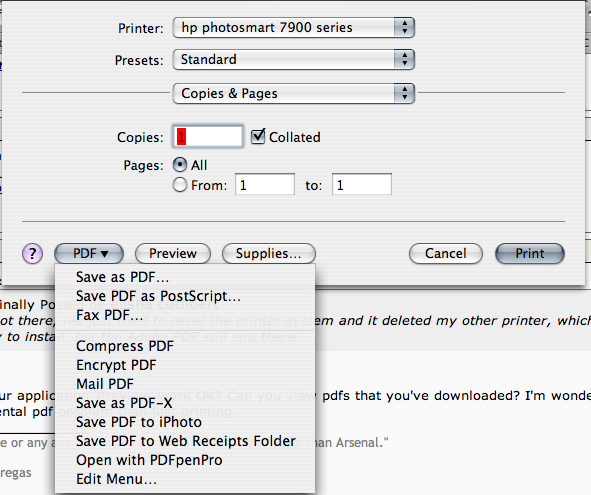Click the 'to' page number field

click(x=362, y=184)
